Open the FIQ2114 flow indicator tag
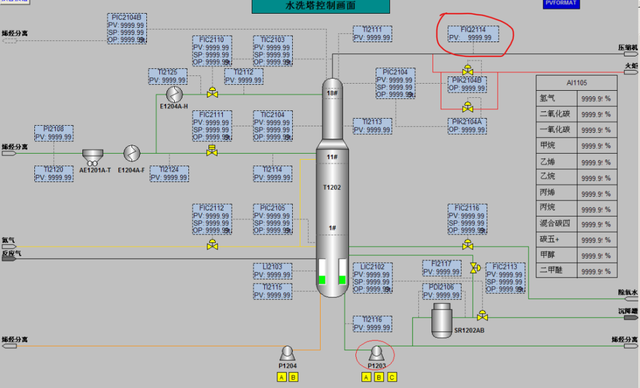 pos(473,34)
